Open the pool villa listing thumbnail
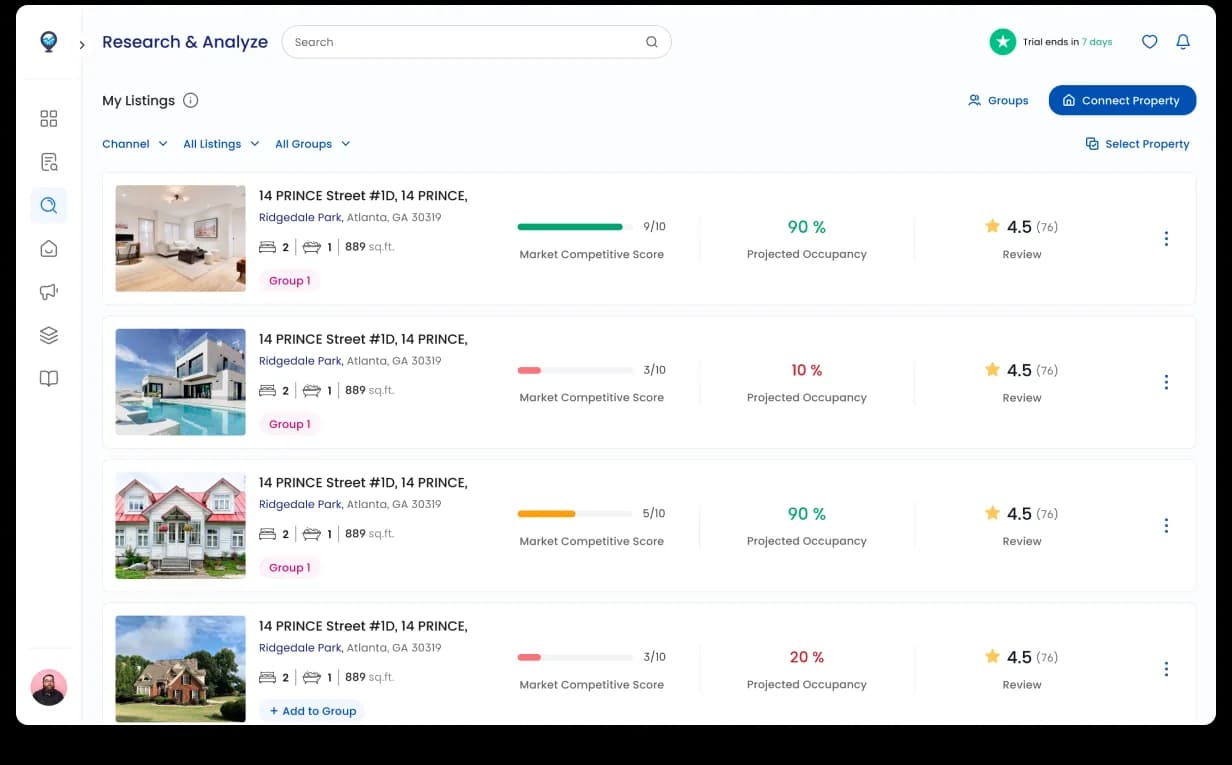 tap(180, 382)
